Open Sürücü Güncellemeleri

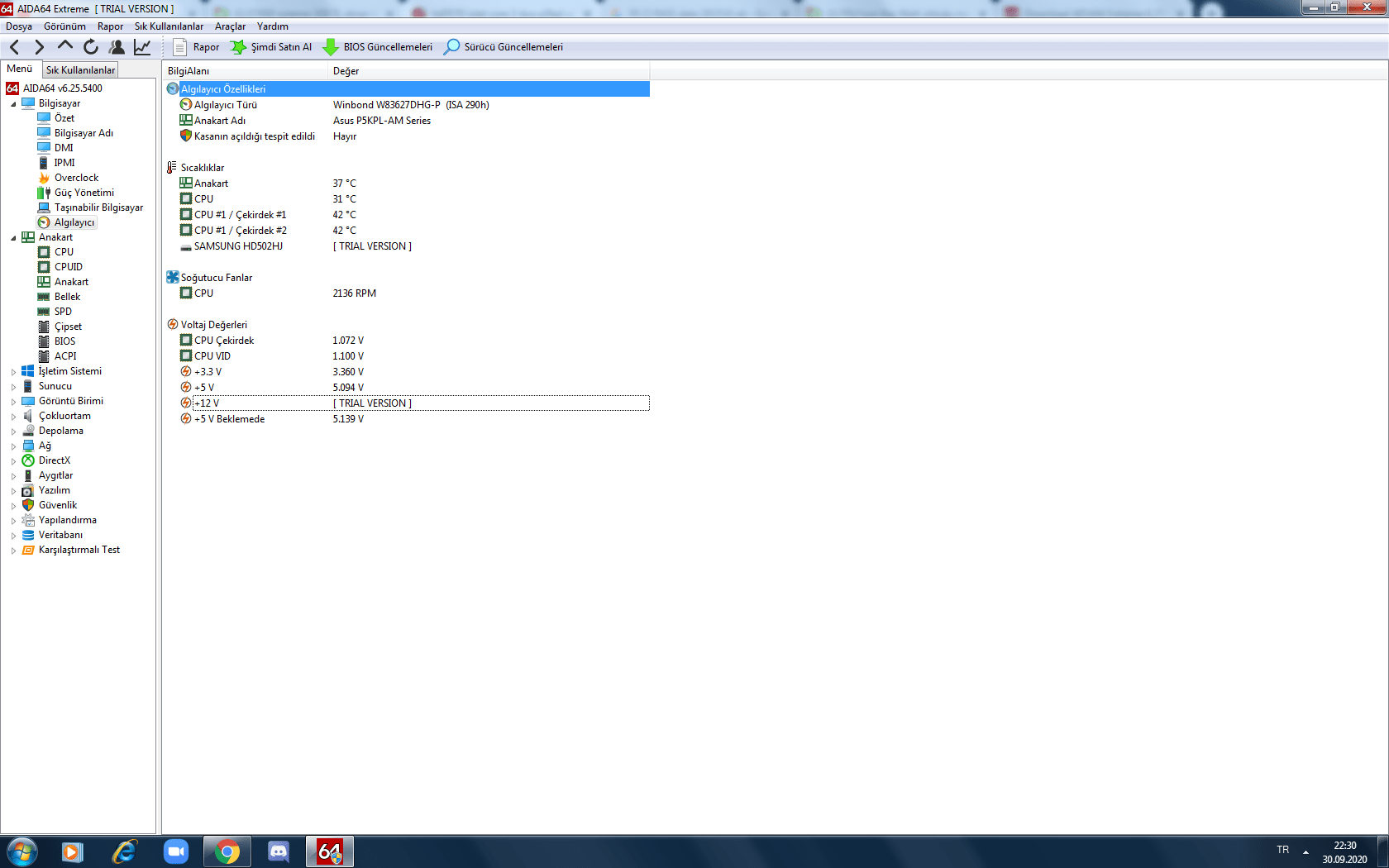point(504,47)
